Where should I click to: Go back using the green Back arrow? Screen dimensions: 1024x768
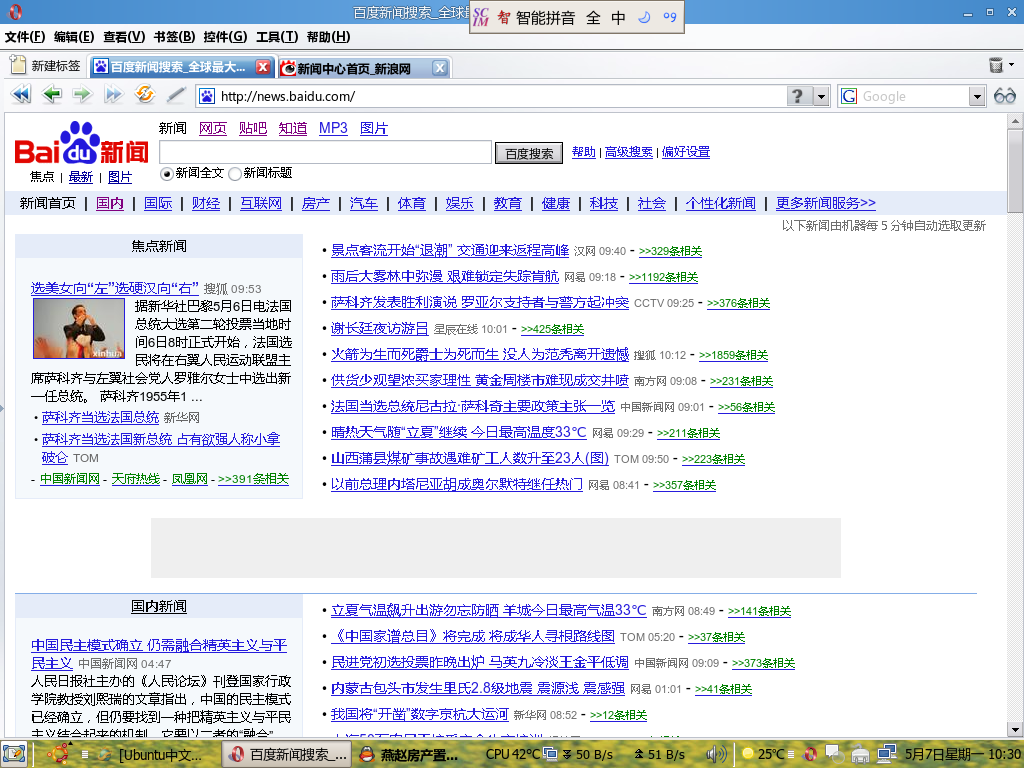coord(52,95)
